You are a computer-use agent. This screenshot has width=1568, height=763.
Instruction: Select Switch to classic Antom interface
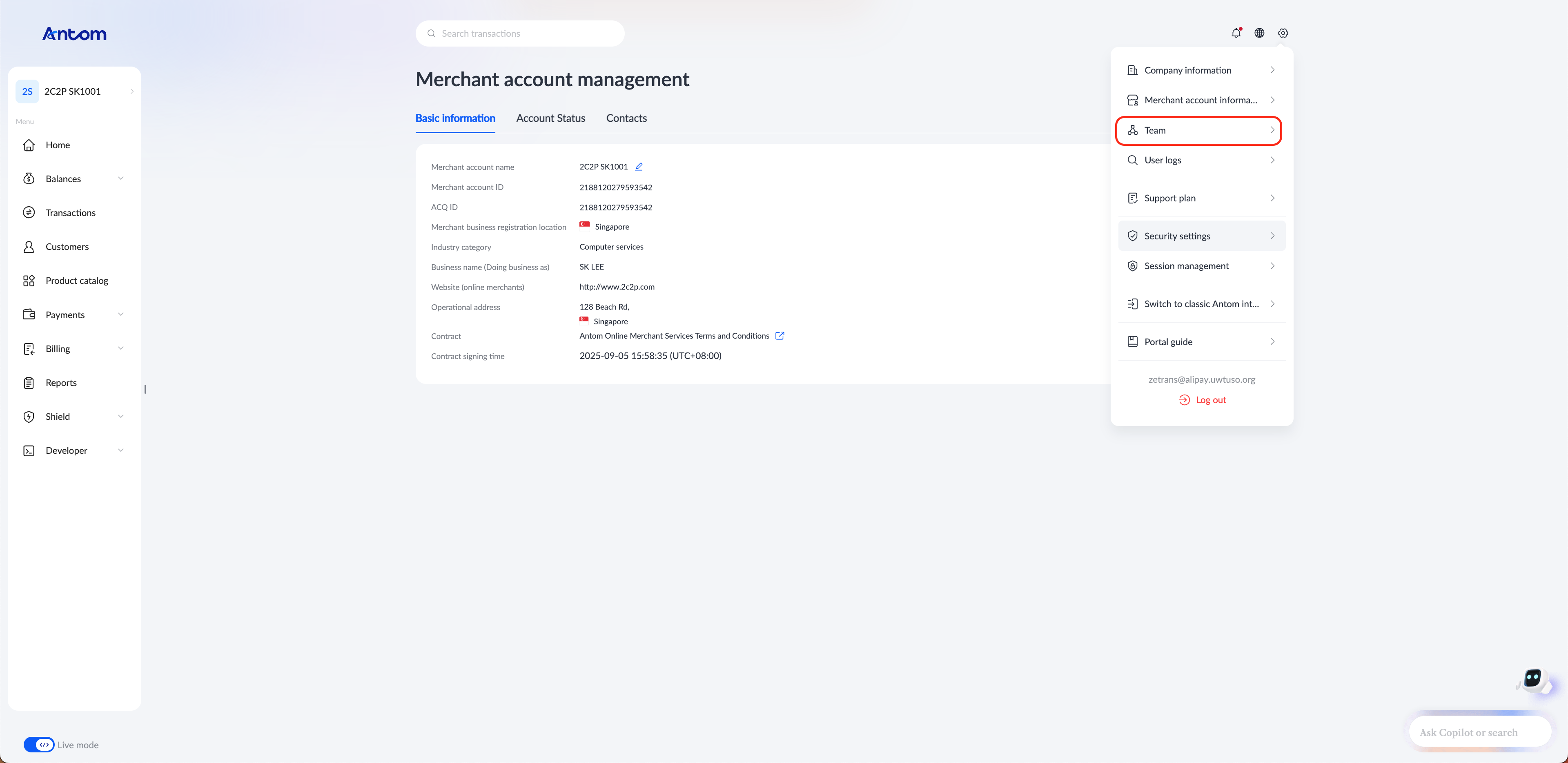[1201, 304]
